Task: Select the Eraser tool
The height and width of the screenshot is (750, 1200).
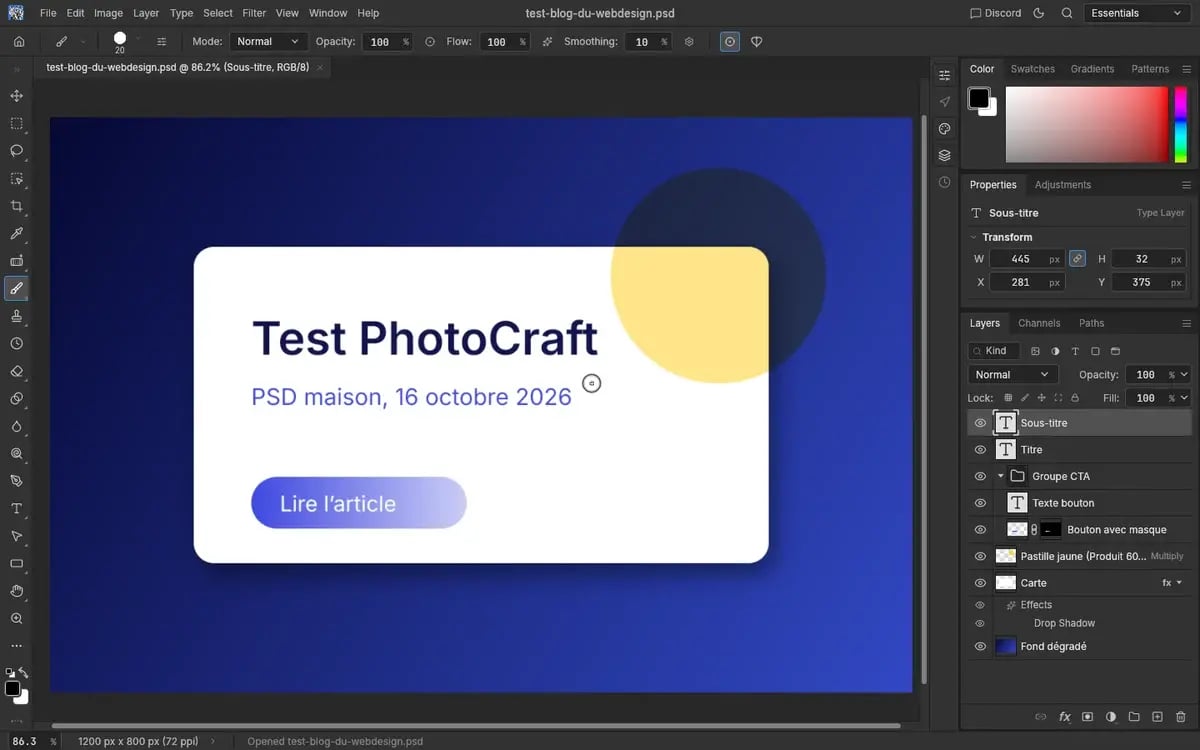Action: pos(16,371)
